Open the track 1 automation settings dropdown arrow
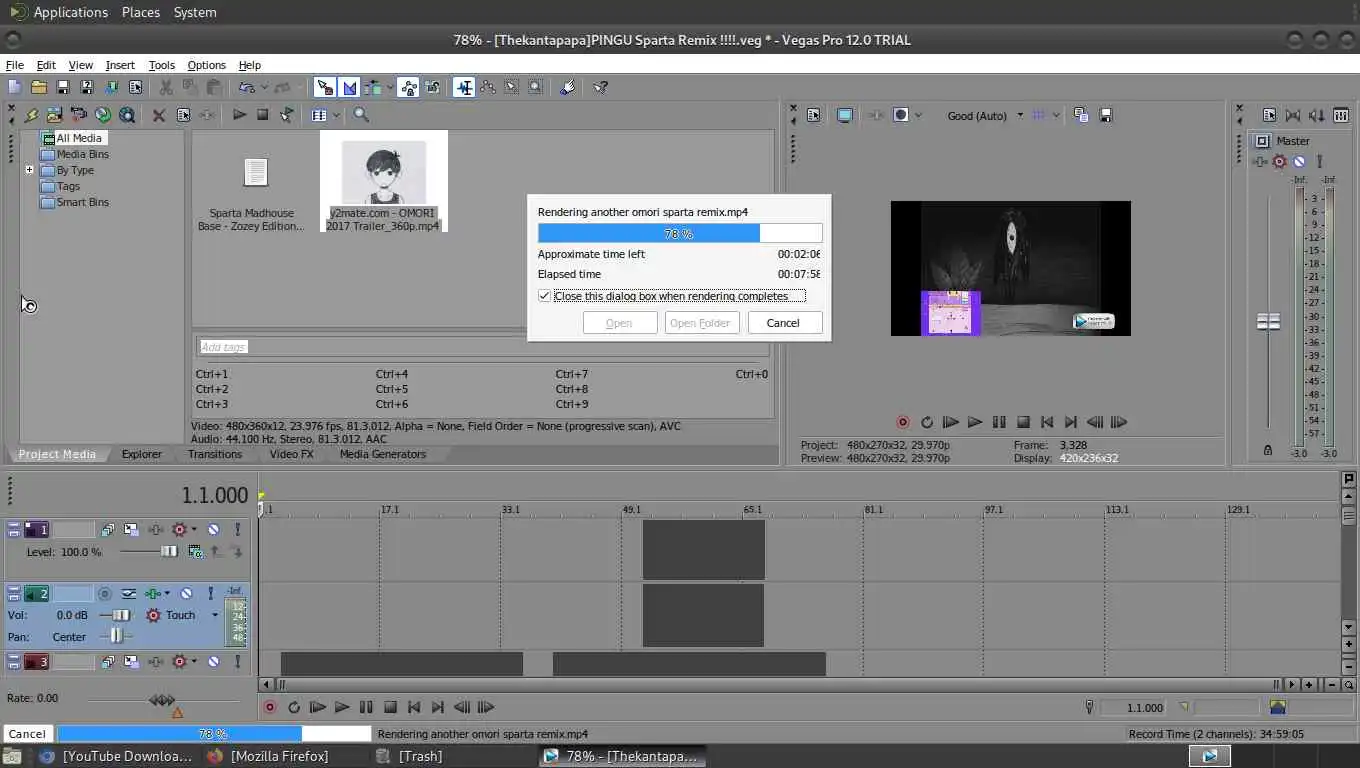This screenshot has height=768, width=1360. 194,529
